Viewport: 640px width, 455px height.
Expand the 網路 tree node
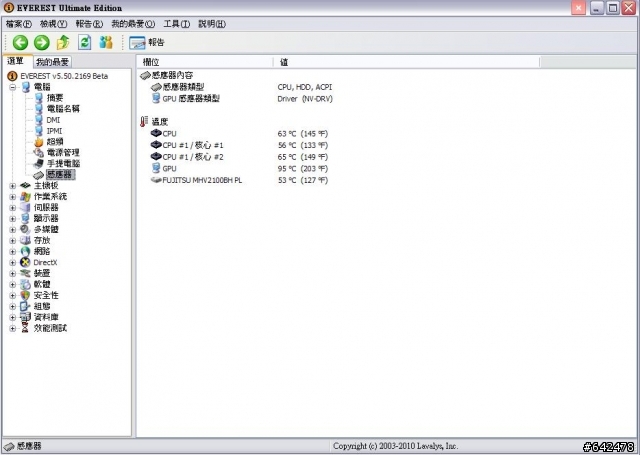13,252
